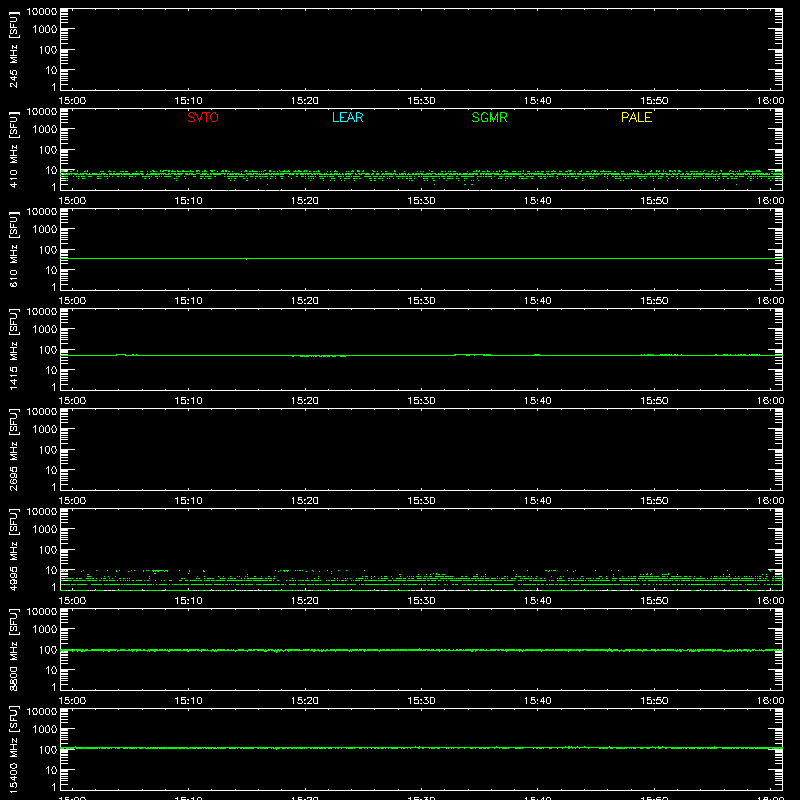This screenshot has width=800, height=800.
Task: Click the green 610 MHz flux trace line
Action: coord(421,259)
